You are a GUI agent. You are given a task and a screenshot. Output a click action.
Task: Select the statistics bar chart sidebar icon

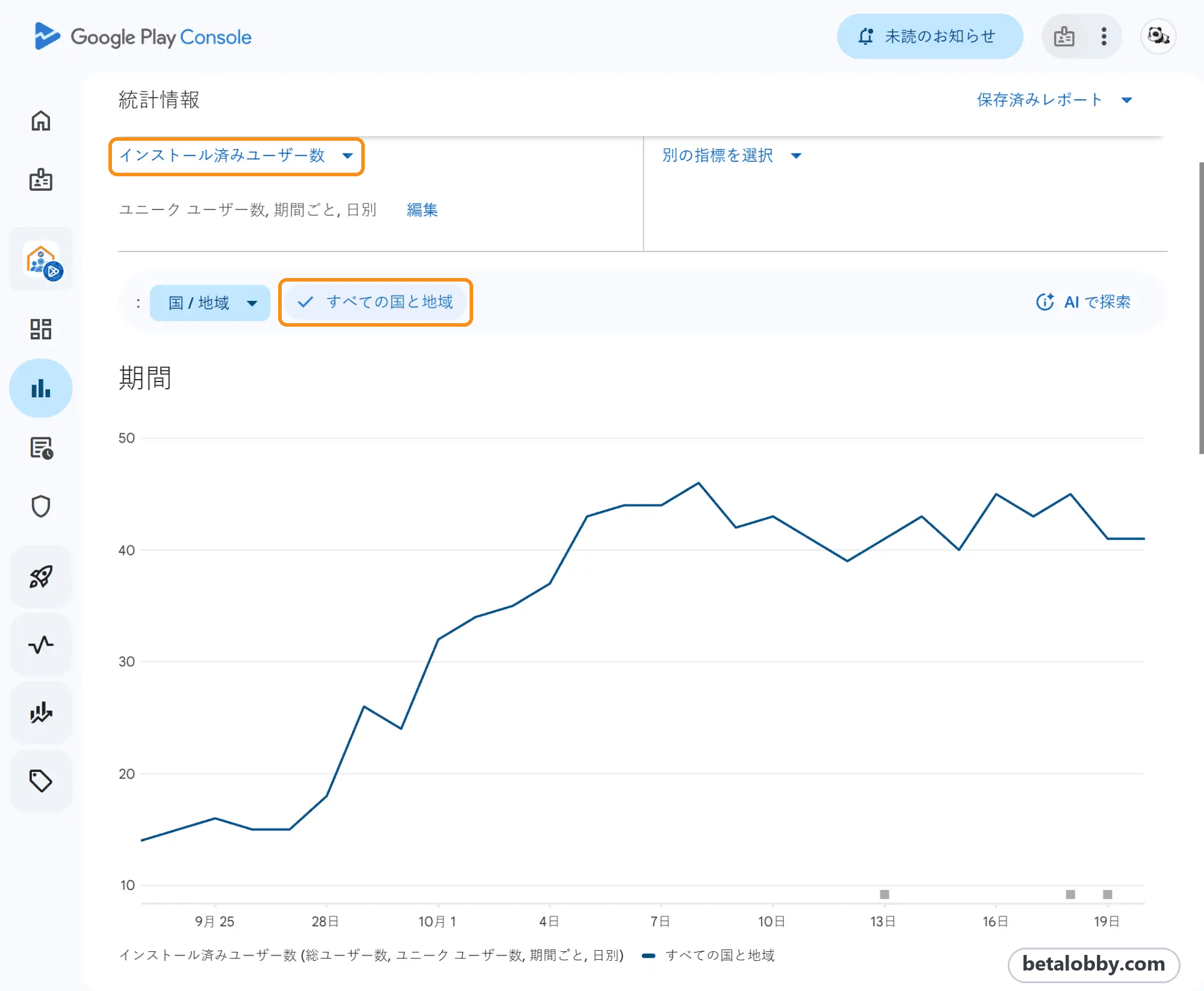(41, 388)
